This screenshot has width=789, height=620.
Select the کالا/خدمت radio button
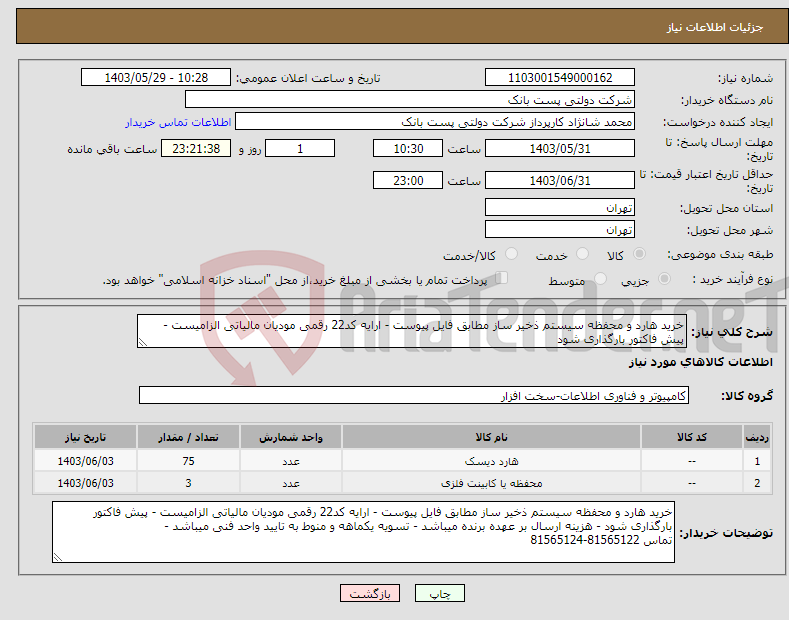[511, 254]
